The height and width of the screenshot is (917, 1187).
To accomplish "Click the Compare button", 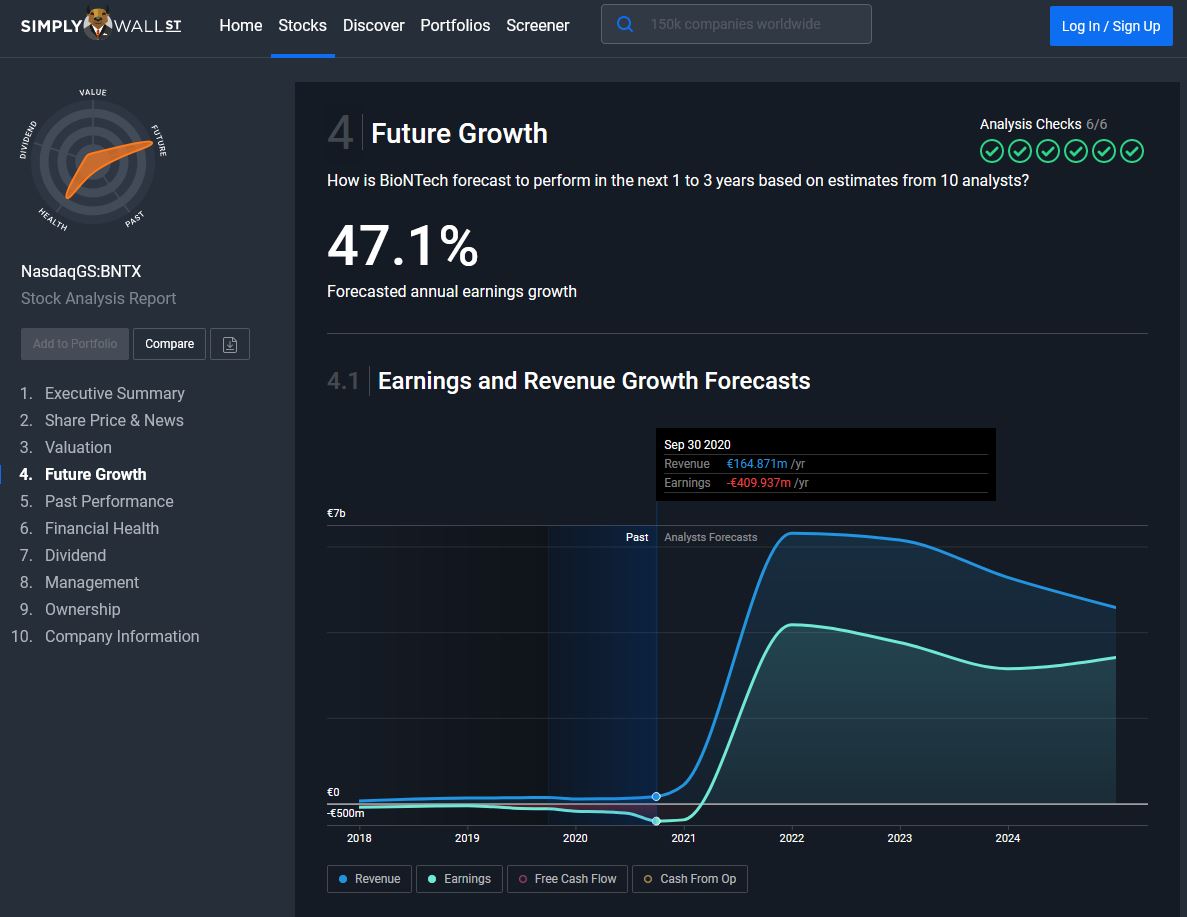I will click(x=169, y=344).
